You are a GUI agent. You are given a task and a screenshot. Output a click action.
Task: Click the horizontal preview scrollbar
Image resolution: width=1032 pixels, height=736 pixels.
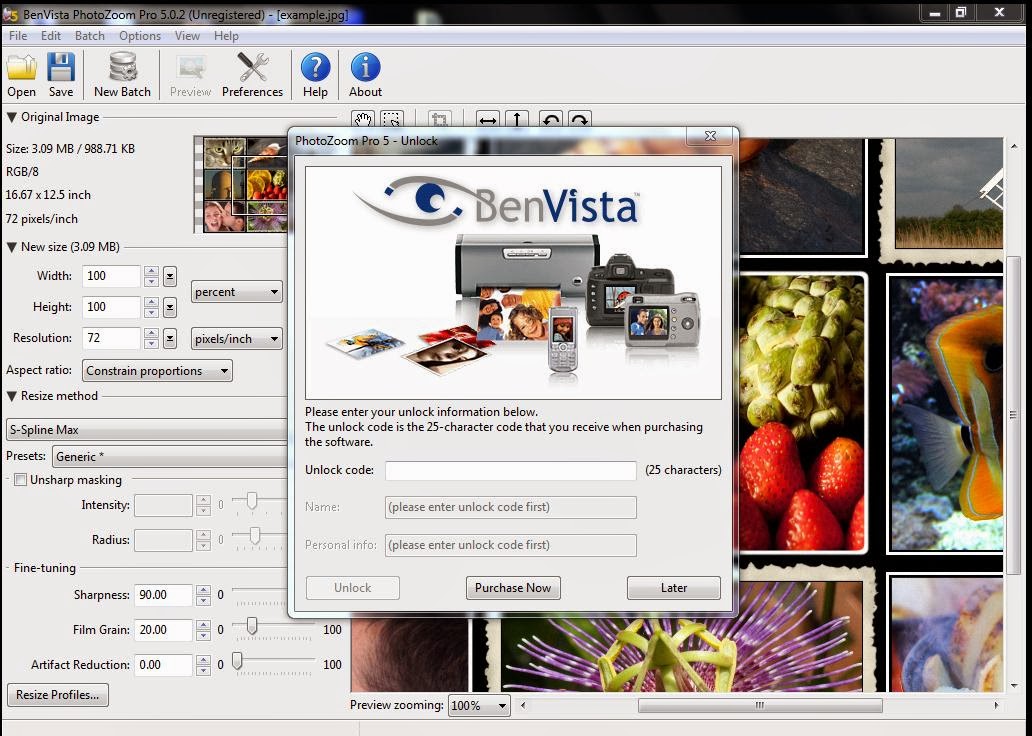(760, 706)
